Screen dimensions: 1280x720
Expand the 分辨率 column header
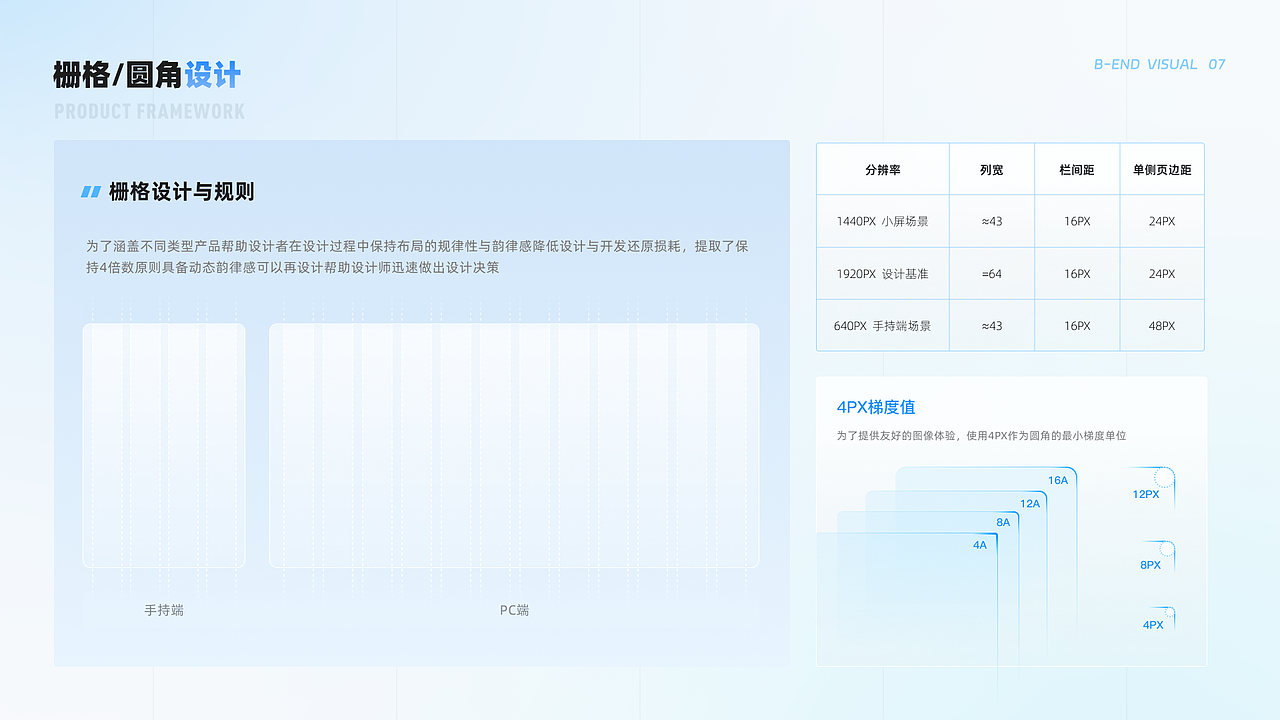(x=883, y=169)
